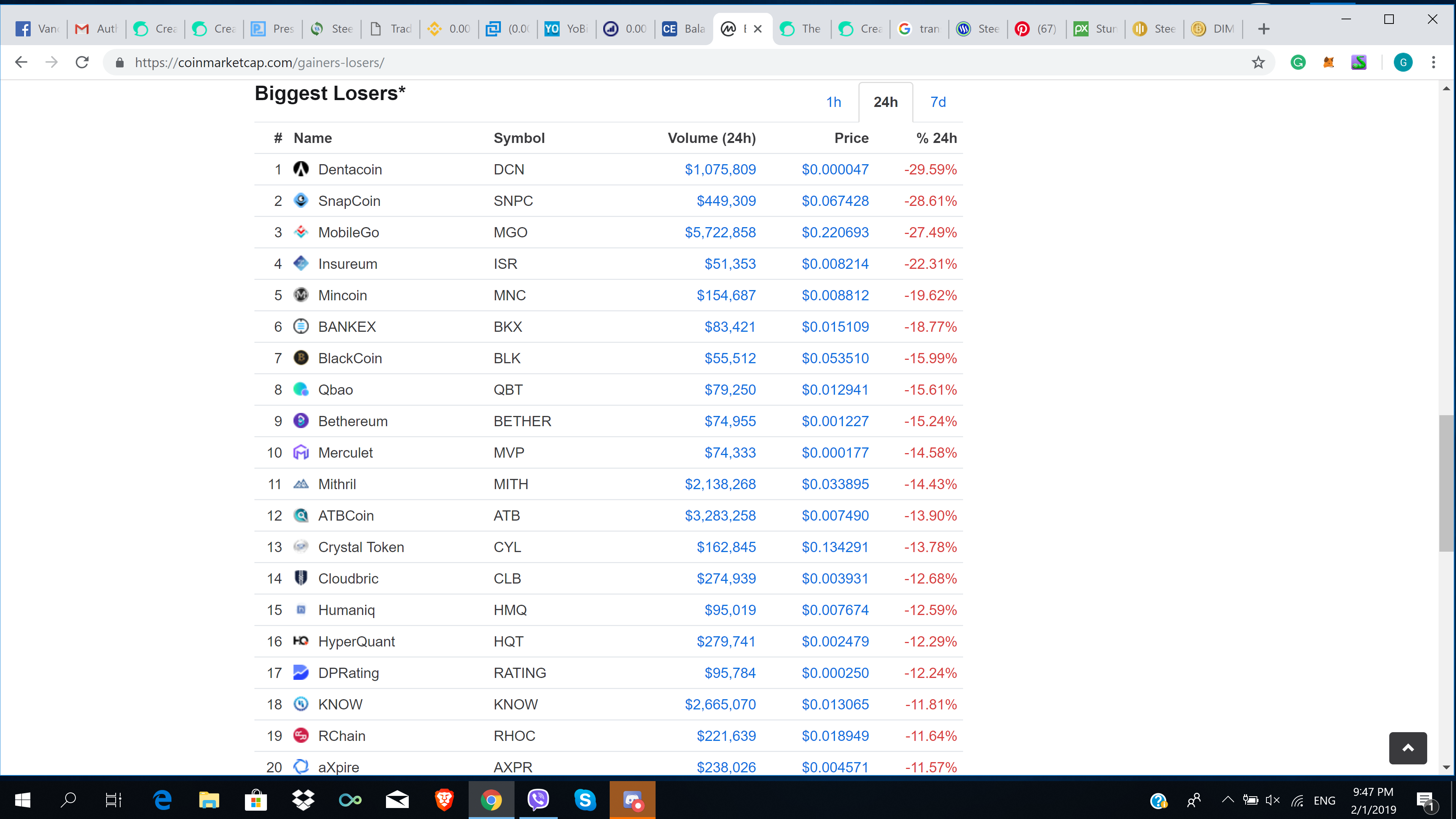This screenshot has height=819, width=1456.
Task: Click the BlackCoin price $0.053510
Action: (x=835, y=358)
